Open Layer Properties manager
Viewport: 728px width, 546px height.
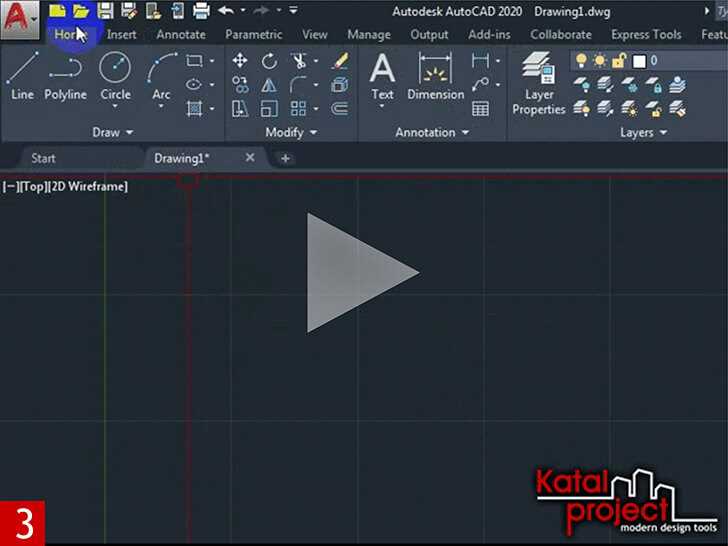(539, 84)
